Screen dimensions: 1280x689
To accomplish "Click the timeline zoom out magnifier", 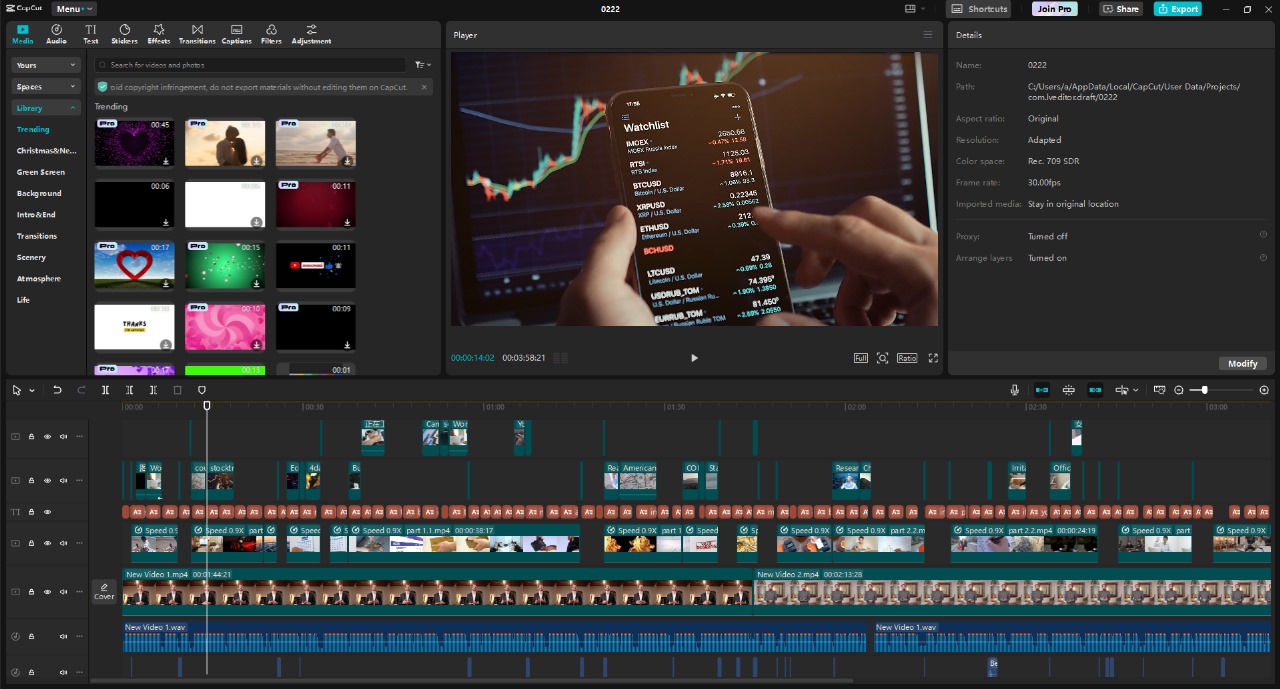I will [1179, 390].
